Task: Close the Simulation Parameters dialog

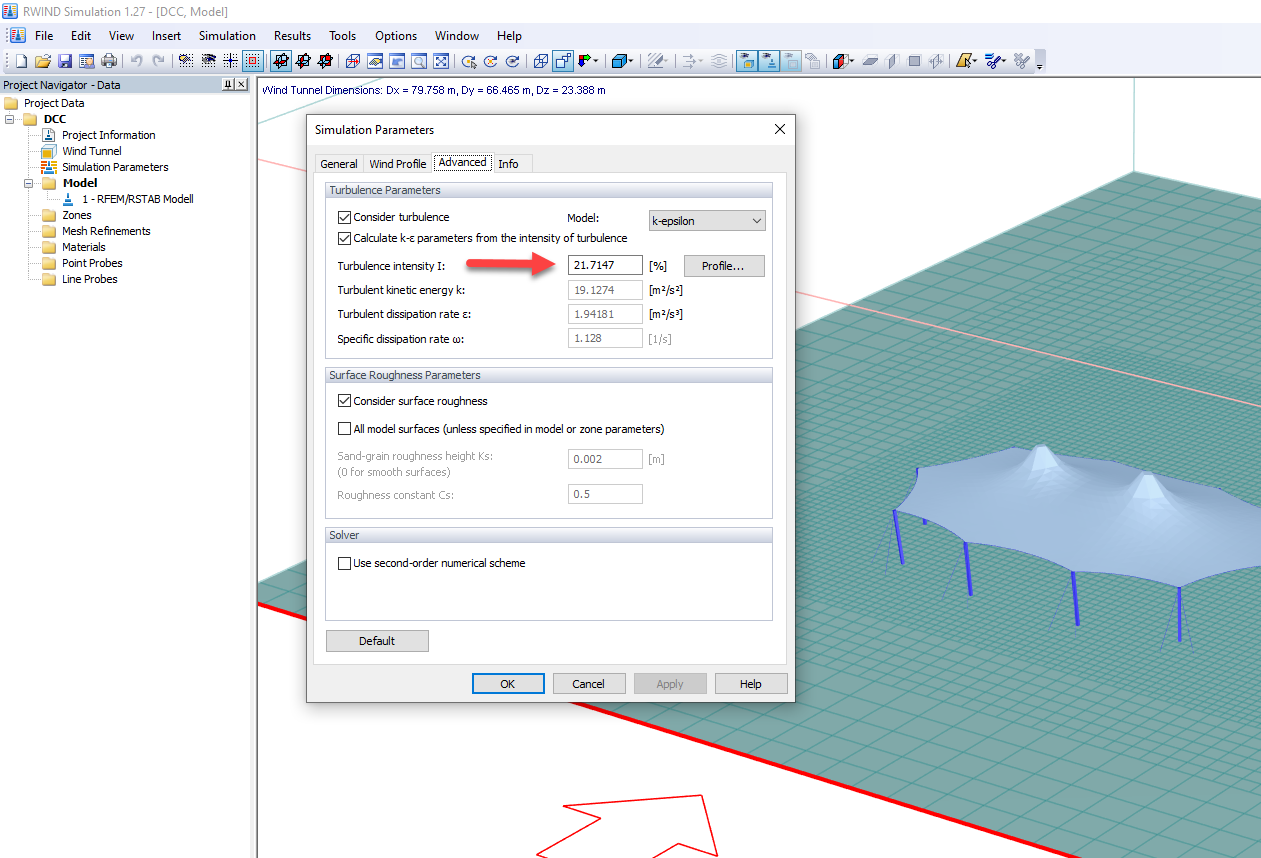Action: (780, 129)
